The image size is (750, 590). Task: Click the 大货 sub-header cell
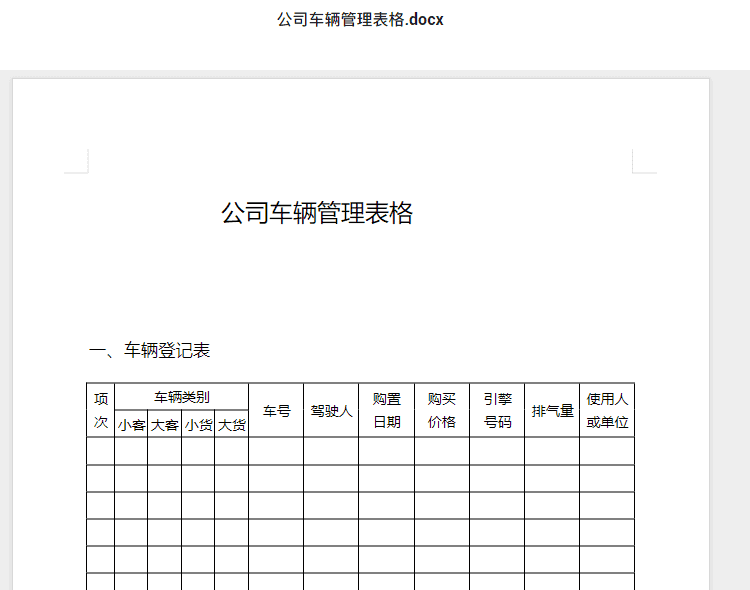tap(232, 424)
